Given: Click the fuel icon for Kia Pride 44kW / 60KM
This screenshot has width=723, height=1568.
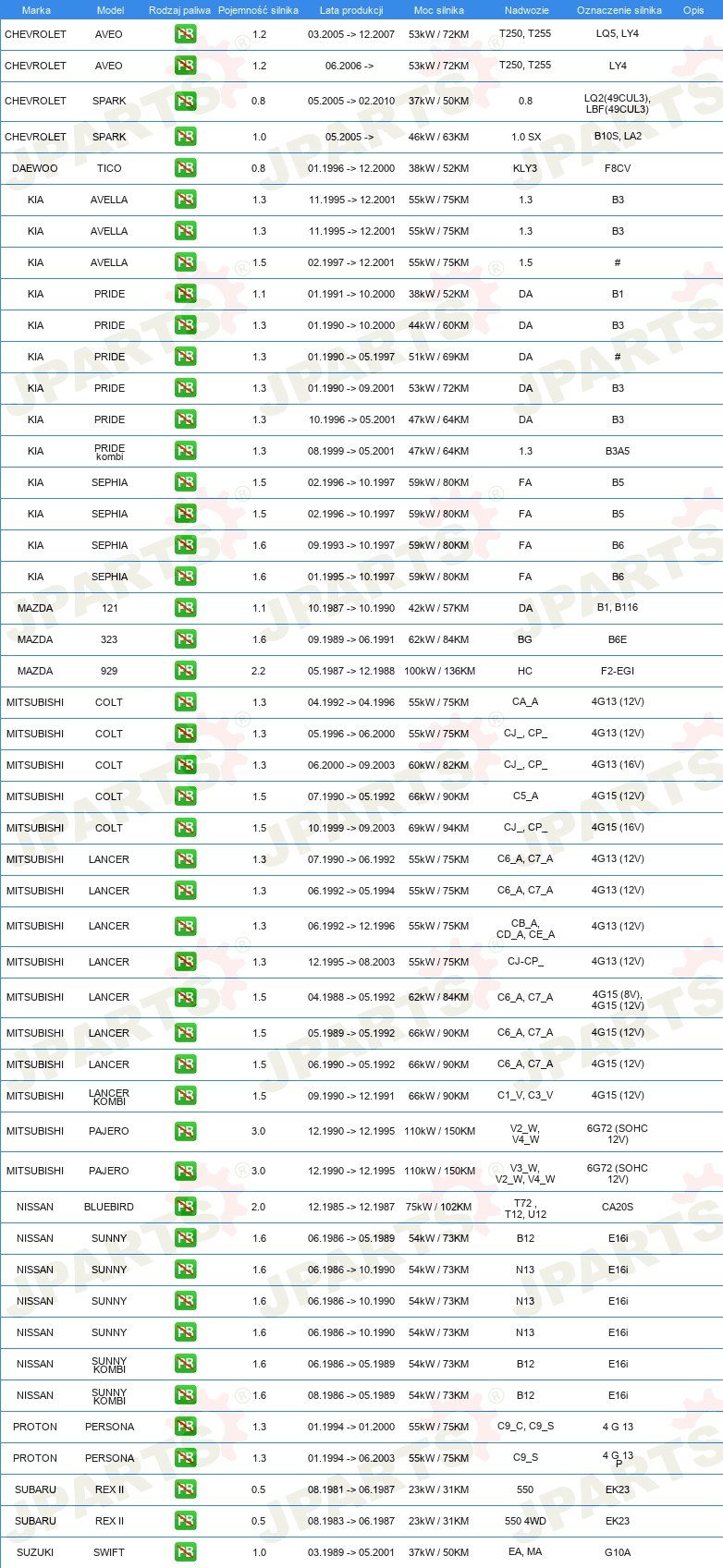Looking at the screenshot, I should click(185, 325).
